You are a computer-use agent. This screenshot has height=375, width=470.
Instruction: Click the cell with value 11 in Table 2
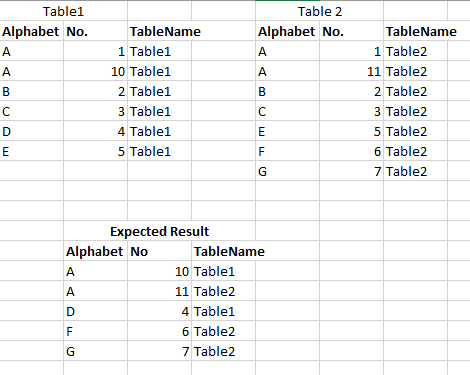[351, 71]
